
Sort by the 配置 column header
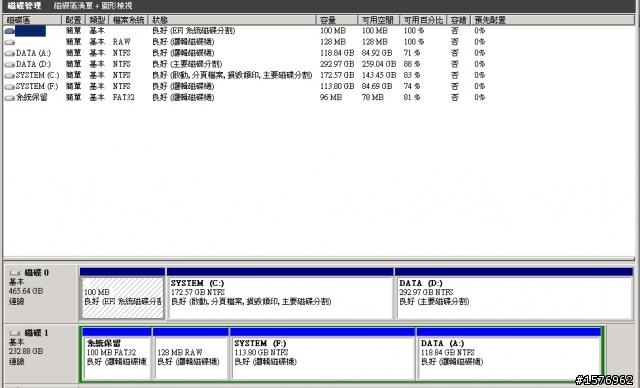pos(73,20)
